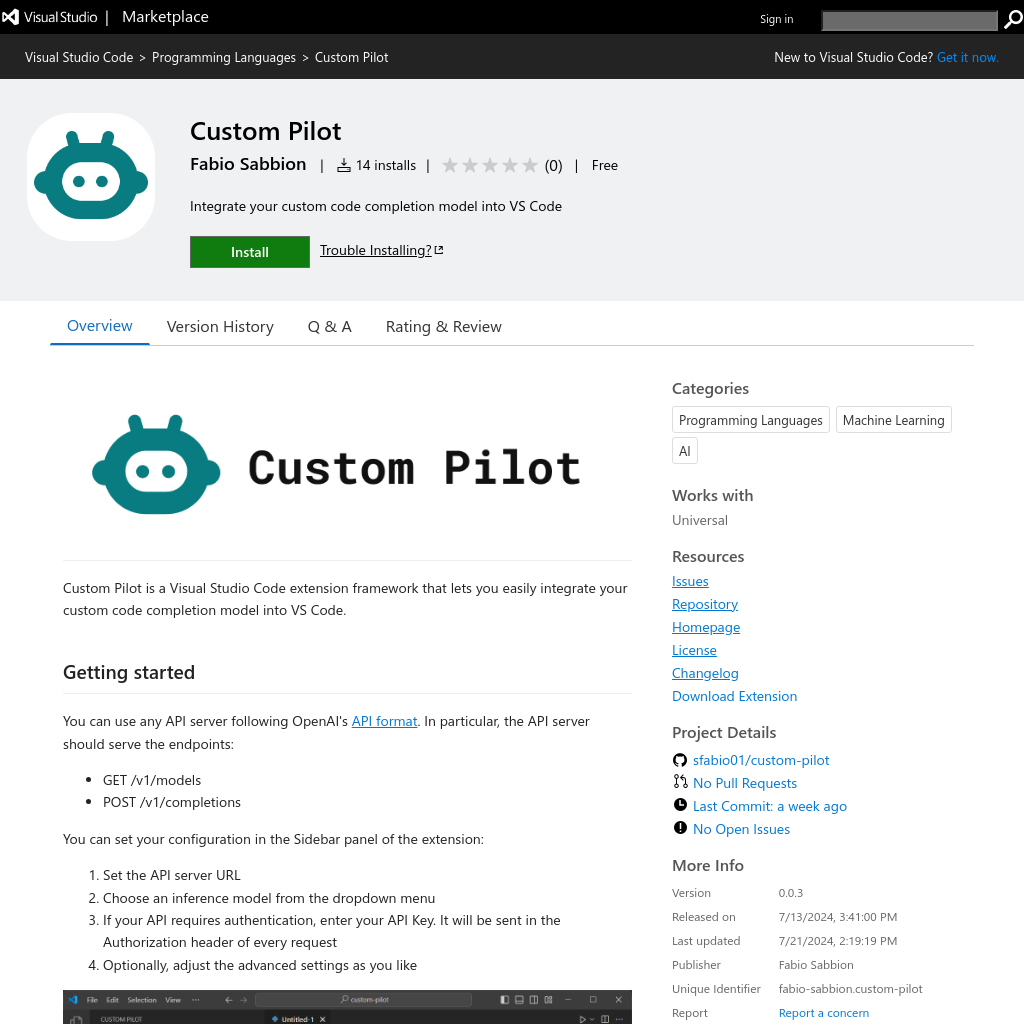Switch to the Version History tab
Image resolution: width=1024 pixels, height=1024 pixels.
pyautogui.click(x=220, y=326)
